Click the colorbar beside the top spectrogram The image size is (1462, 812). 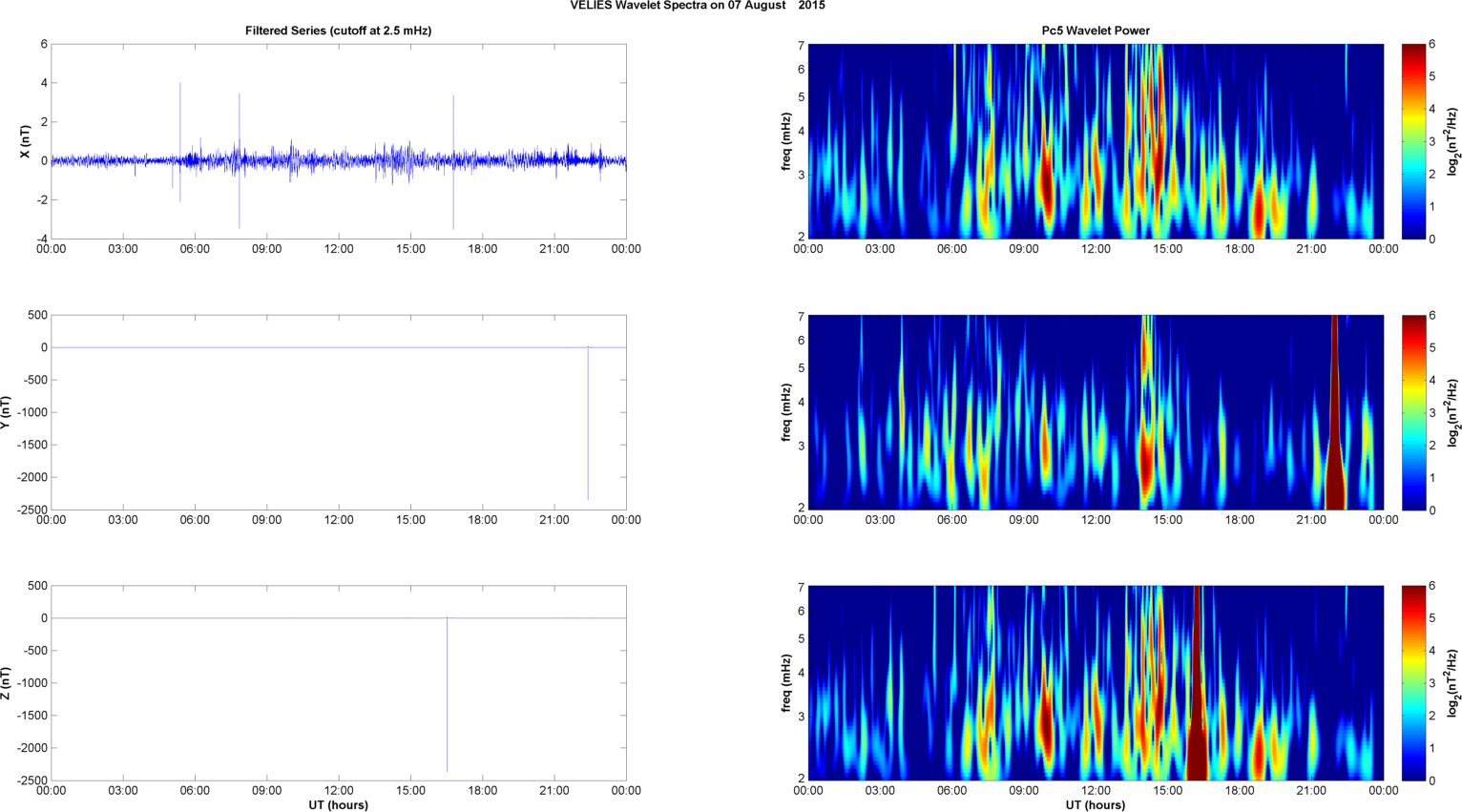[x=1413, y=141]
